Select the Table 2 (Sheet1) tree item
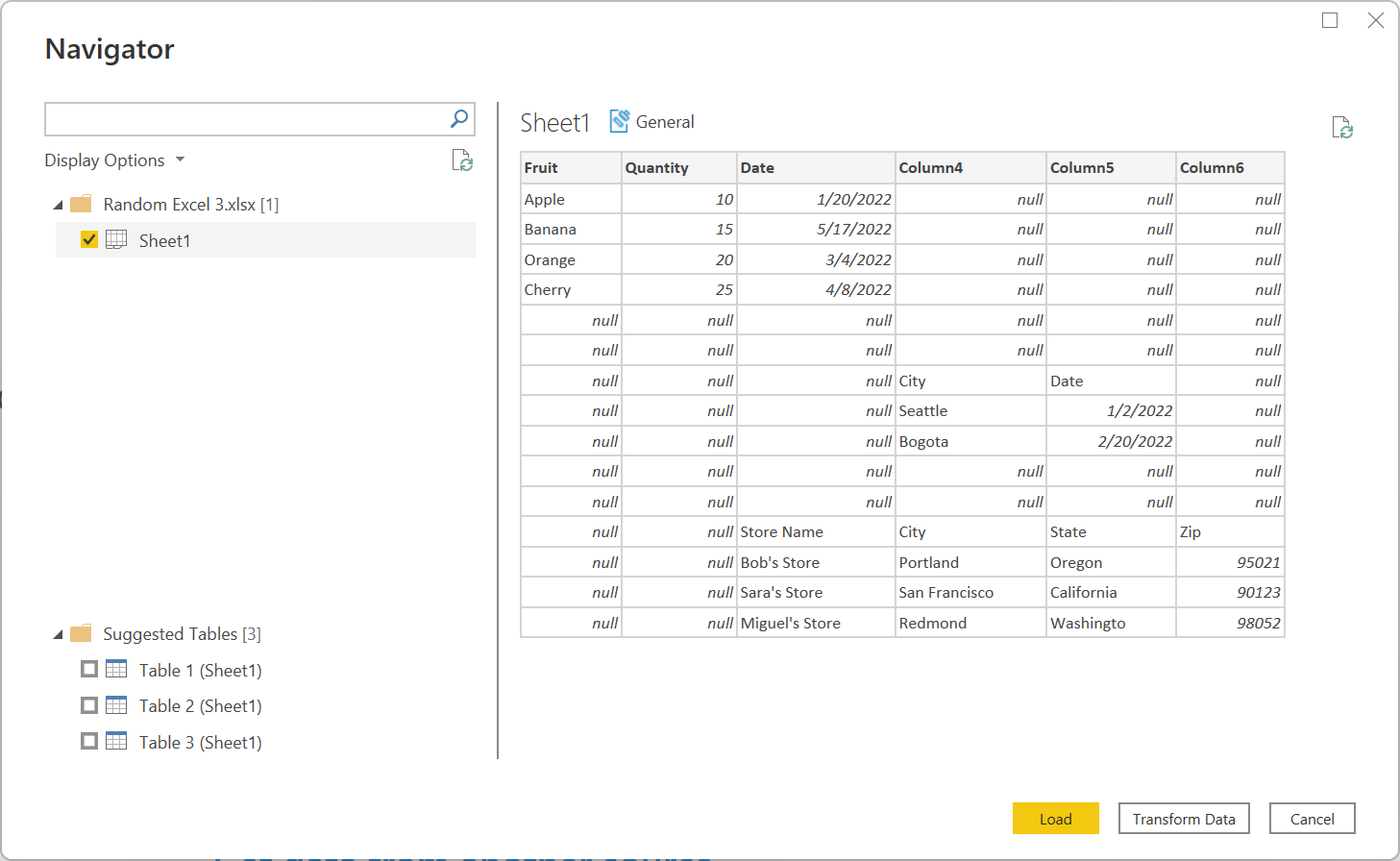The height and width of the screenshot is (861, 1400). tap(200, 706)
